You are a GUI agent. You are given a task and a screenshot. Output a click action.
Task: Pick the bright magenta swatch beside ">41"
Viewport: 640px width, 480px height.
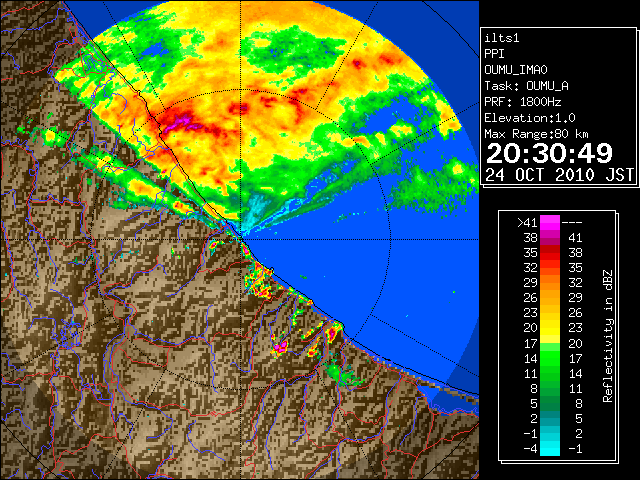coord(550,222)
